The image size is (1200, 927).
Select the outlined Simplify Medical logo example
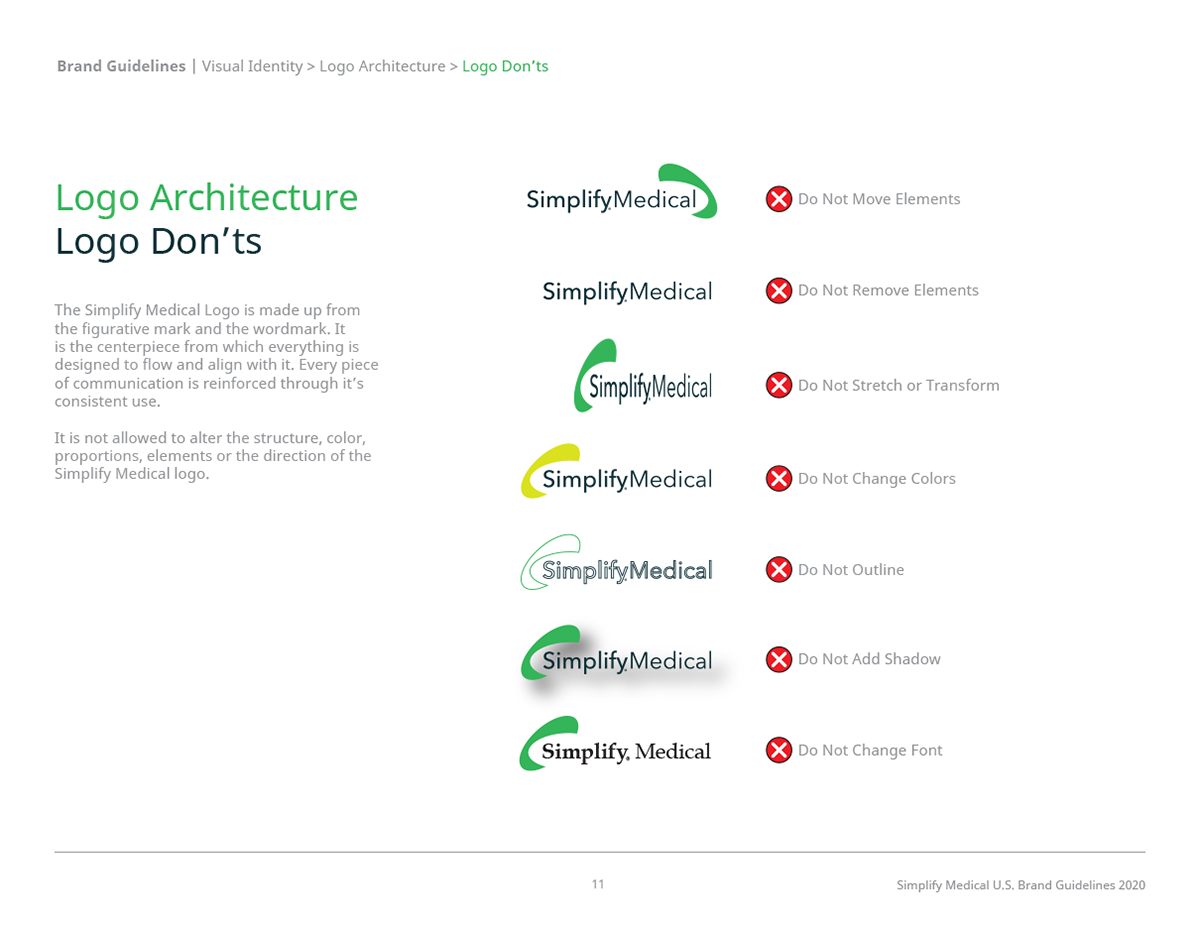tap(616, 562)
